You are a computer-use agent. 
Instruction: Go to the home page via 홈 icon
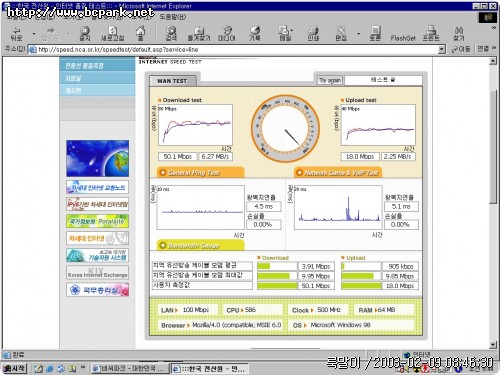click(x=140, y=34)
